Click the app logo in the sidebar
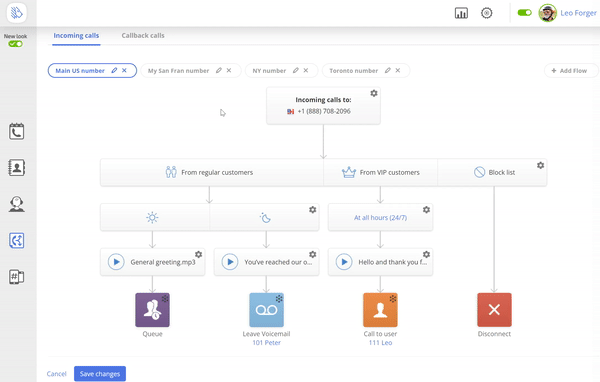600x382 pixels. pos(16,13)
